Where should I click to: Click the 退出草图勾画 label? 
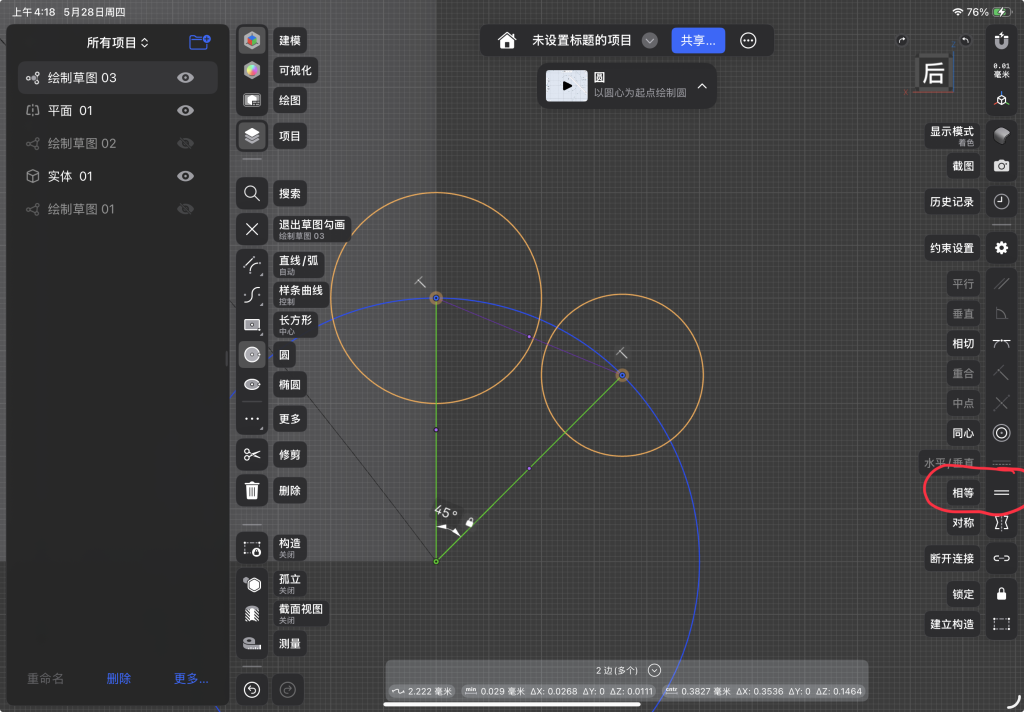312,229
